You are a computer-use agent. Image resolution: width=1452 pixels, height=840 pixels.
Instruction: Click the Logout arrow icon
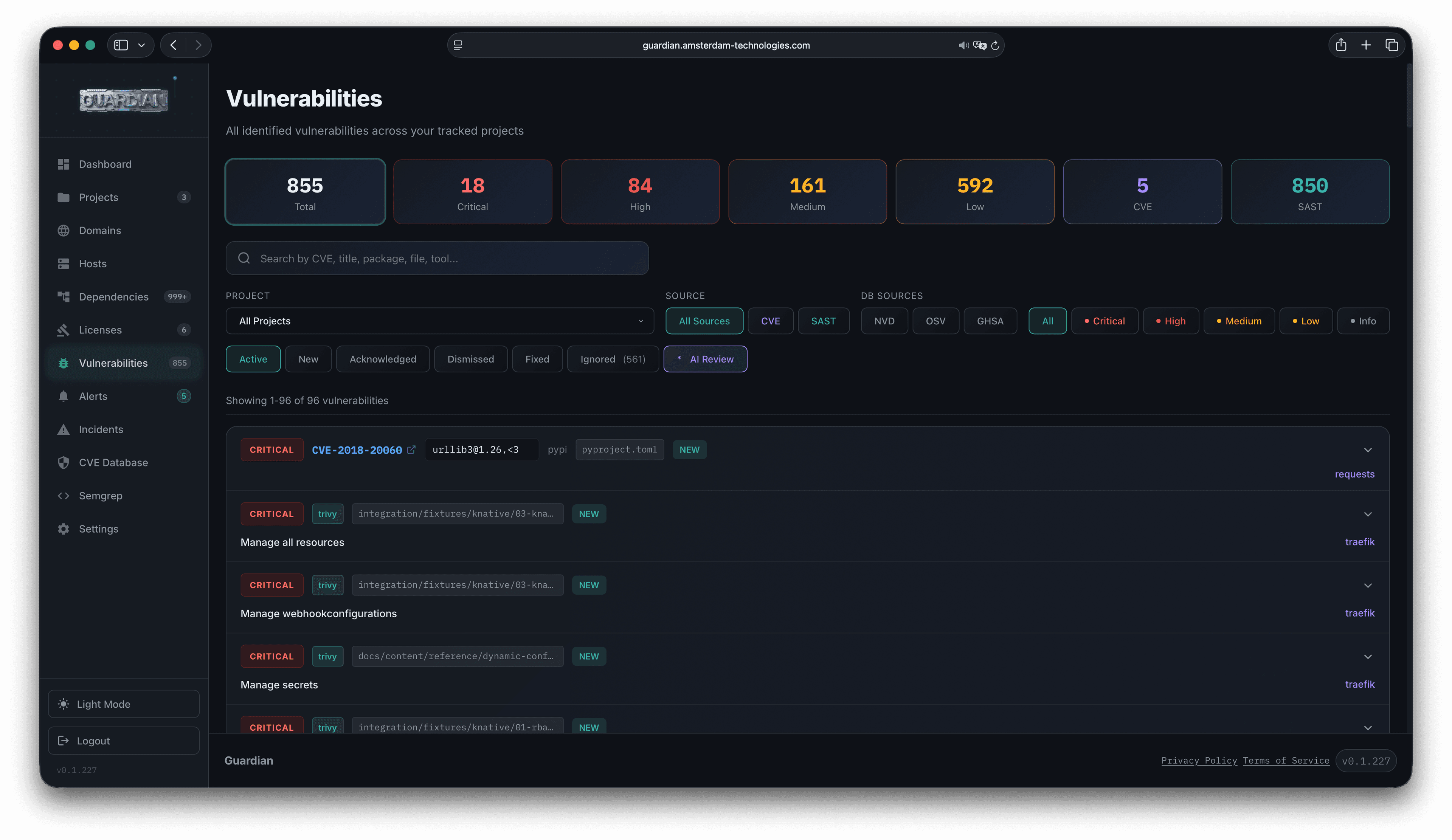point(64,740)
